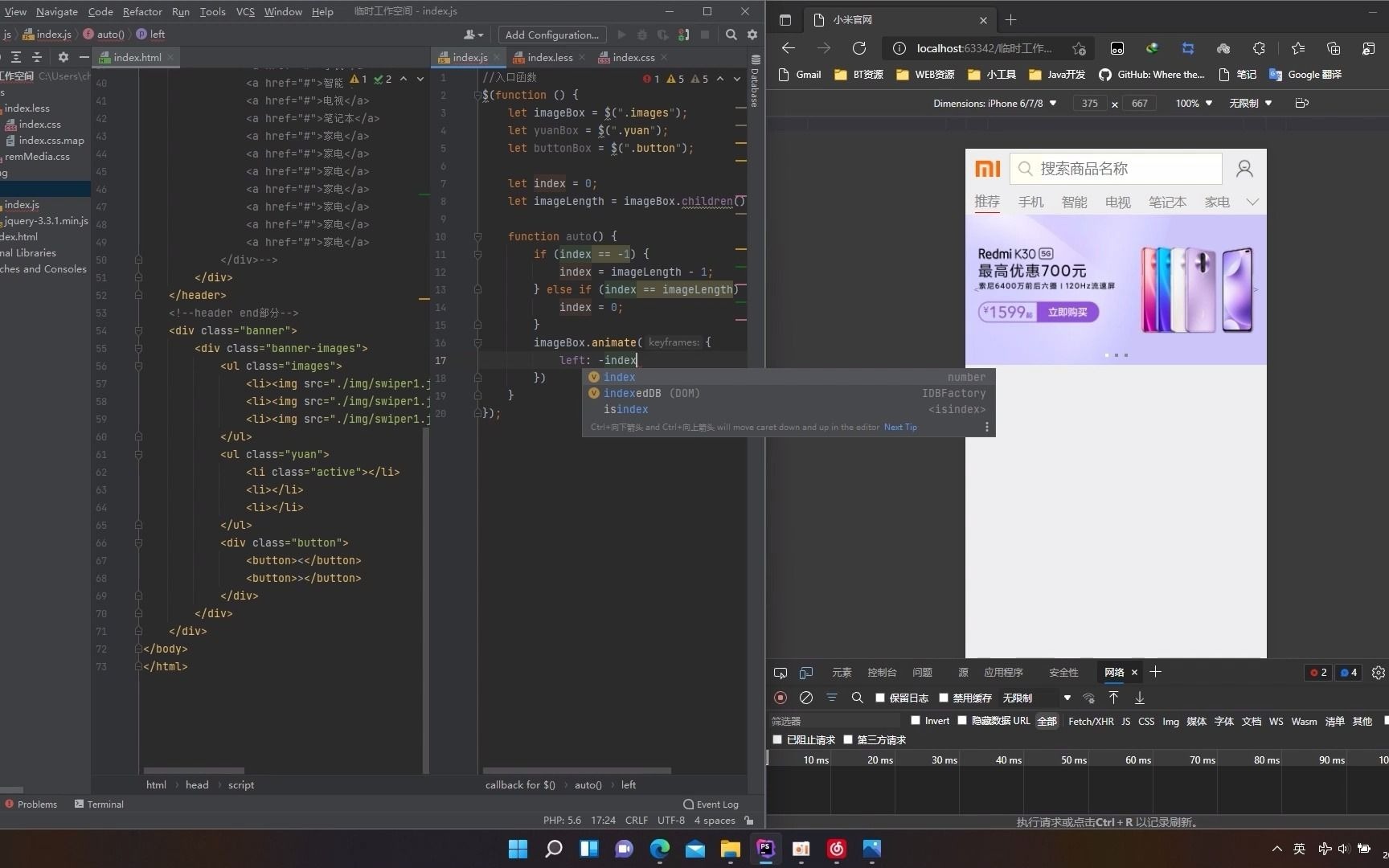Click the 搜索商品名称 search field
The width and height of the screenshot is (1389, 868).
pyautogui.click(x=1116, y=168)
